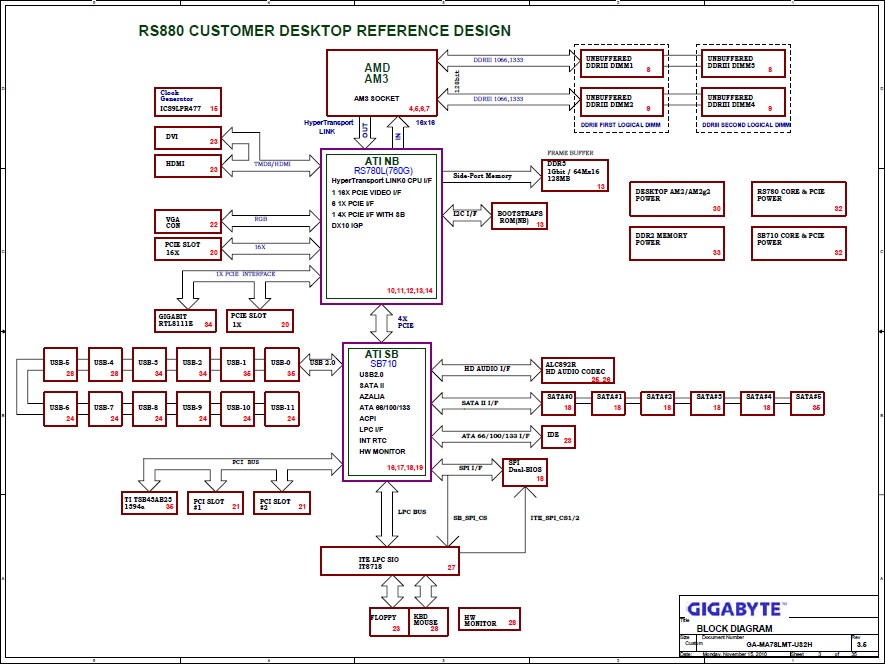
Task: Select the ATI NB RS780L block
Action: (x=380, y=227)
